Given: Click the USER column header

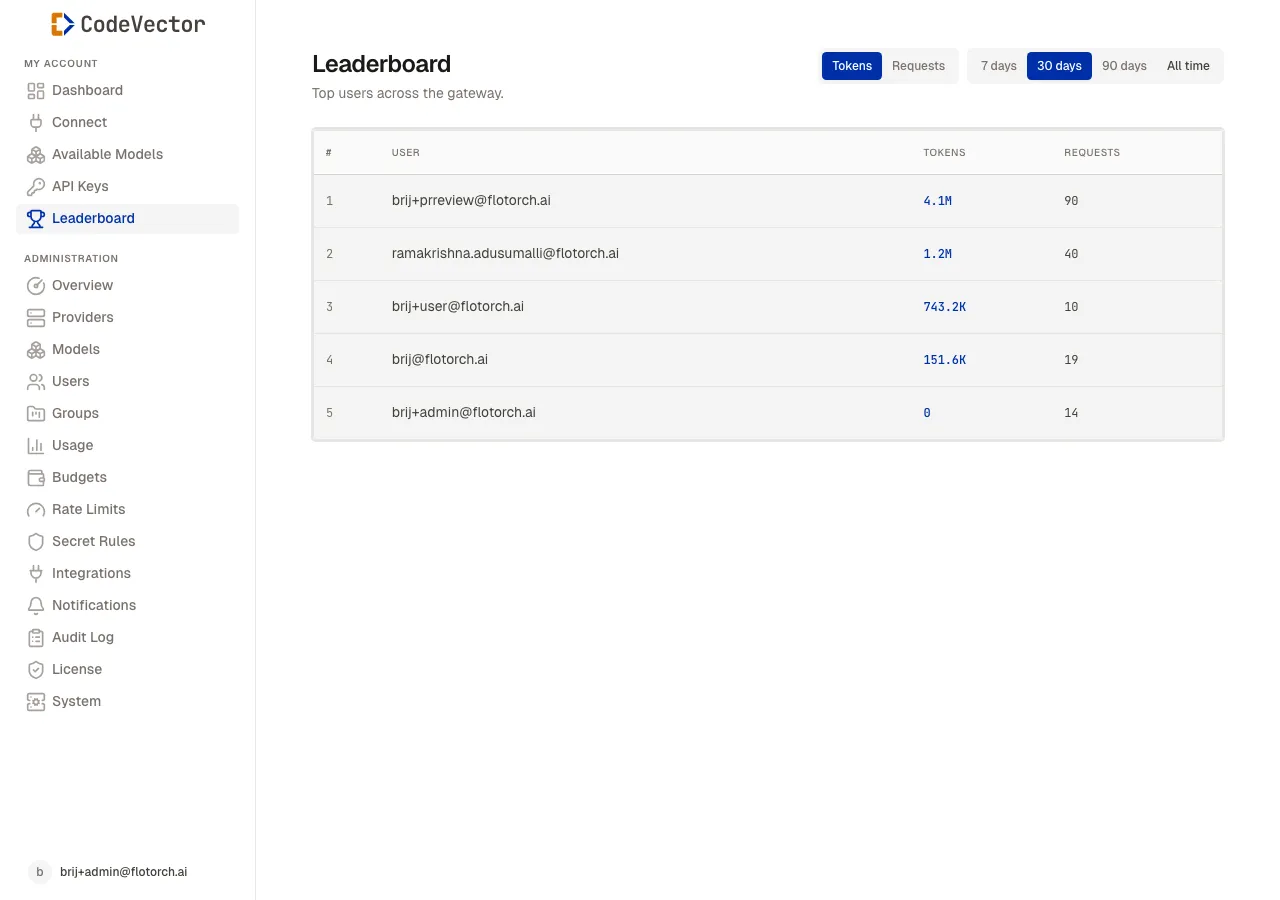Looking at the screenshot, I should [x=406, y=153].
